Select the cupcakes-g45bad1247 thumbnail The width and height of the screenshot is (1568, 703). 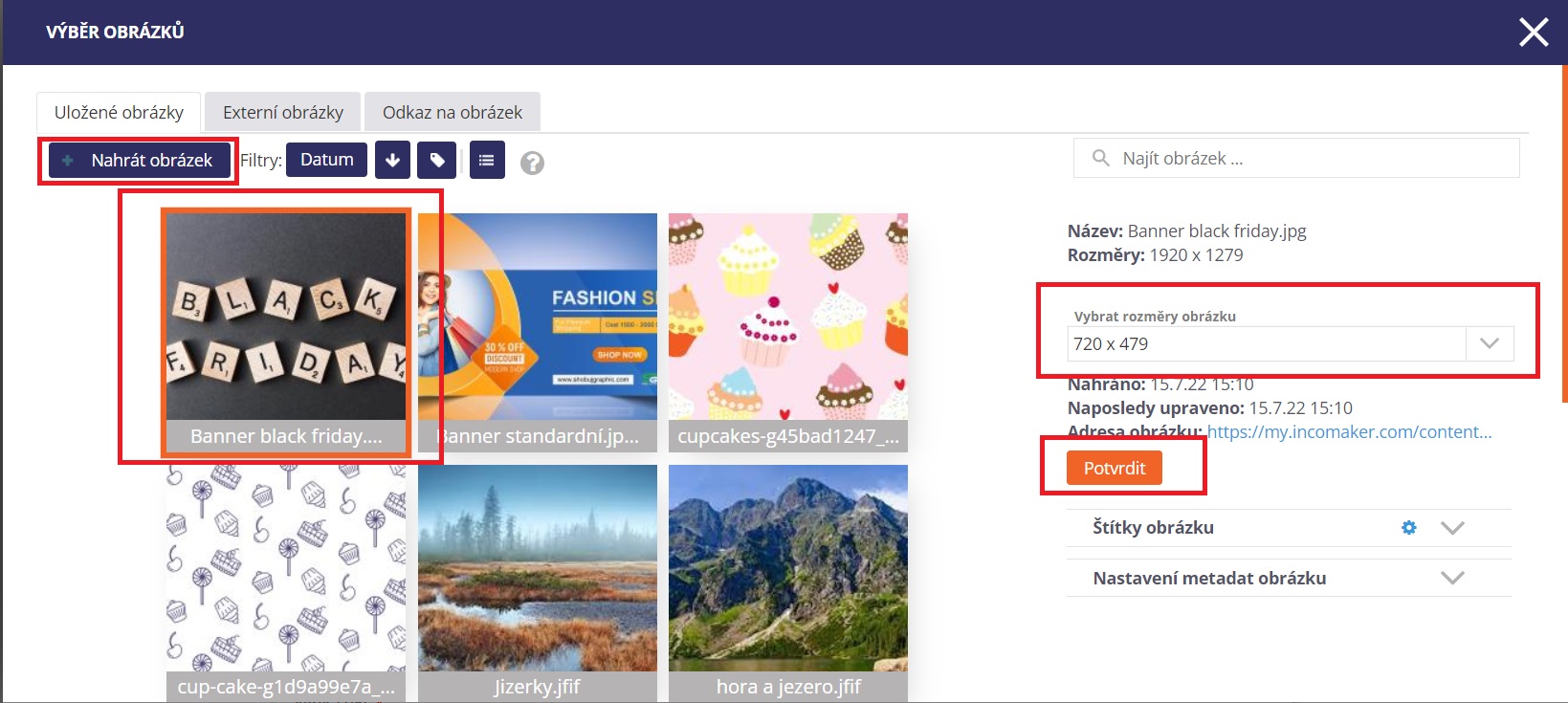(x=788, y=332)
